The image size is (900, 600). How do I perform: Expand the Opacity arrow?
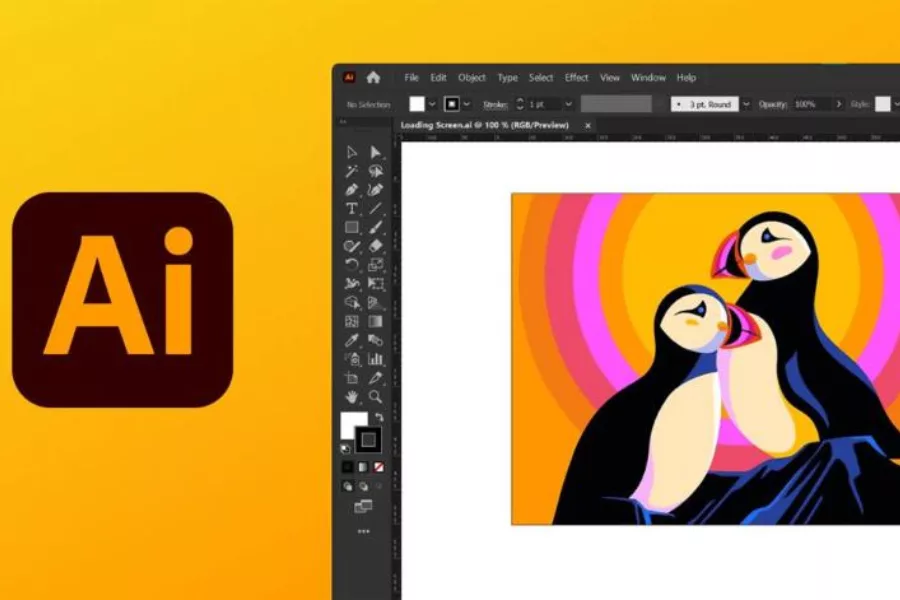(x=839, y=104)
